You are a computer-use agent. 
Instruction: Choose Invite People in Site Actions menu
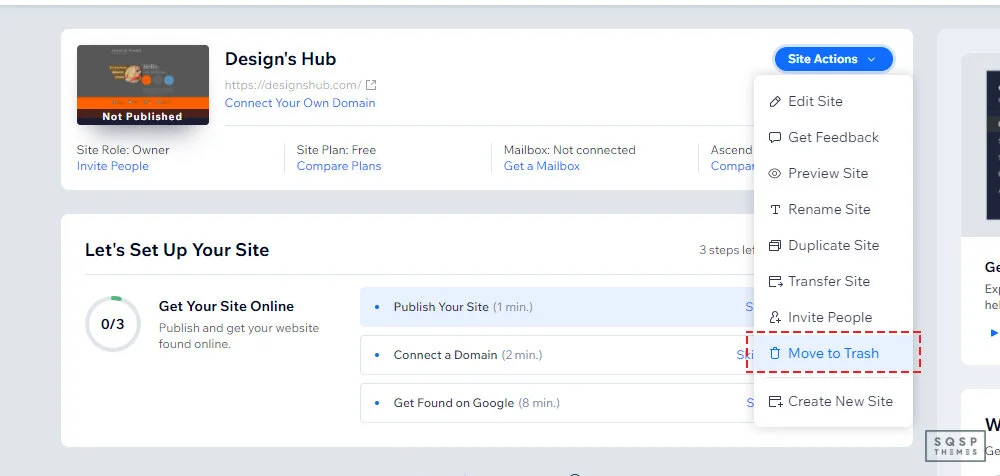833,317
